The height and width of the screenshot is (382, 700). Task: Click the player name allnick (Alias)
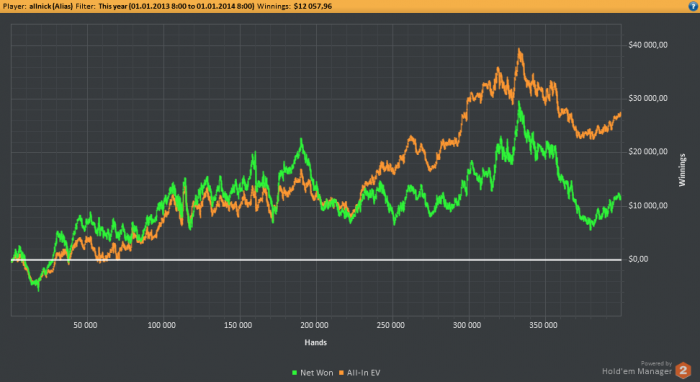51,6
